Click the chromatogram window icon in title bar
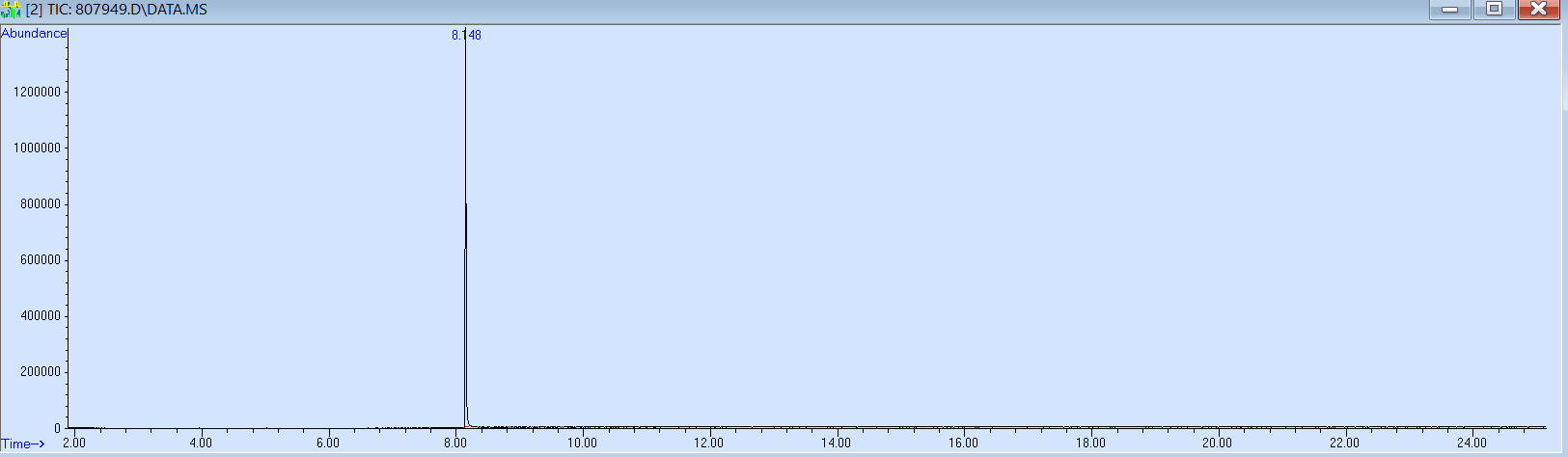This screenshot has width=1568, height=457. point(12,10)
